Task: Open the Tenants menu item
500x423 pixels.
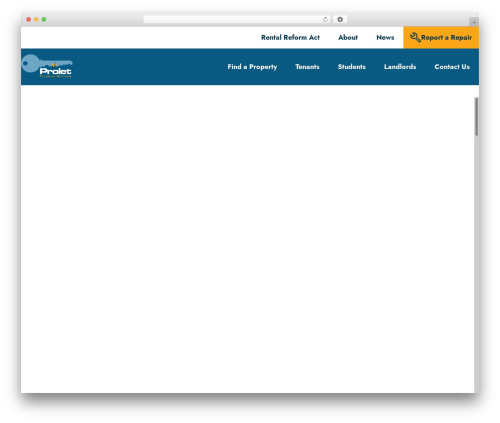Action: [x=307, y=67]
